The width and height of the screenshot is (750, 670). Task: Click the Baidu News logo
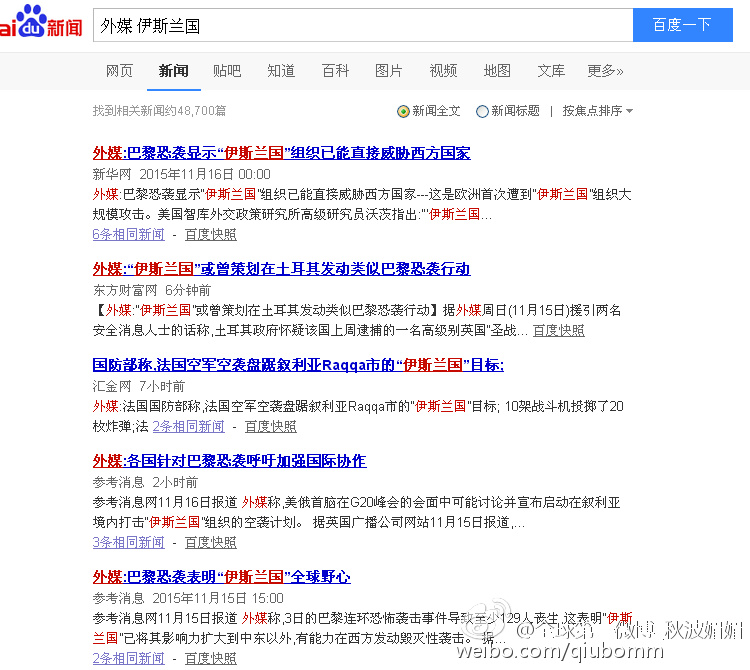(x=41, y=22)
